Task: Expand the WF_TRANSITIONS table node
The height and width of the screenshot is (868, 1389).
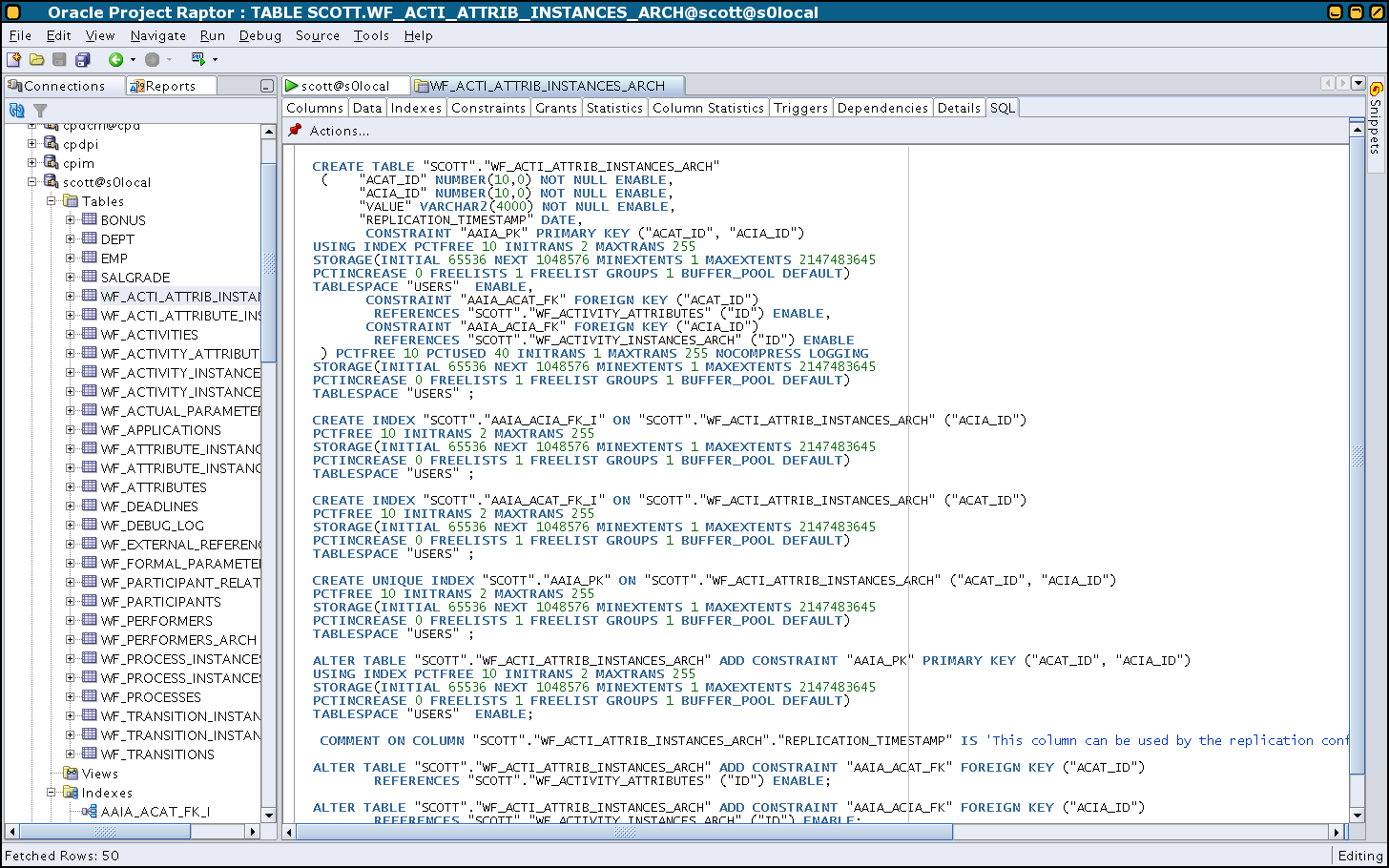Action: (71, 754)
